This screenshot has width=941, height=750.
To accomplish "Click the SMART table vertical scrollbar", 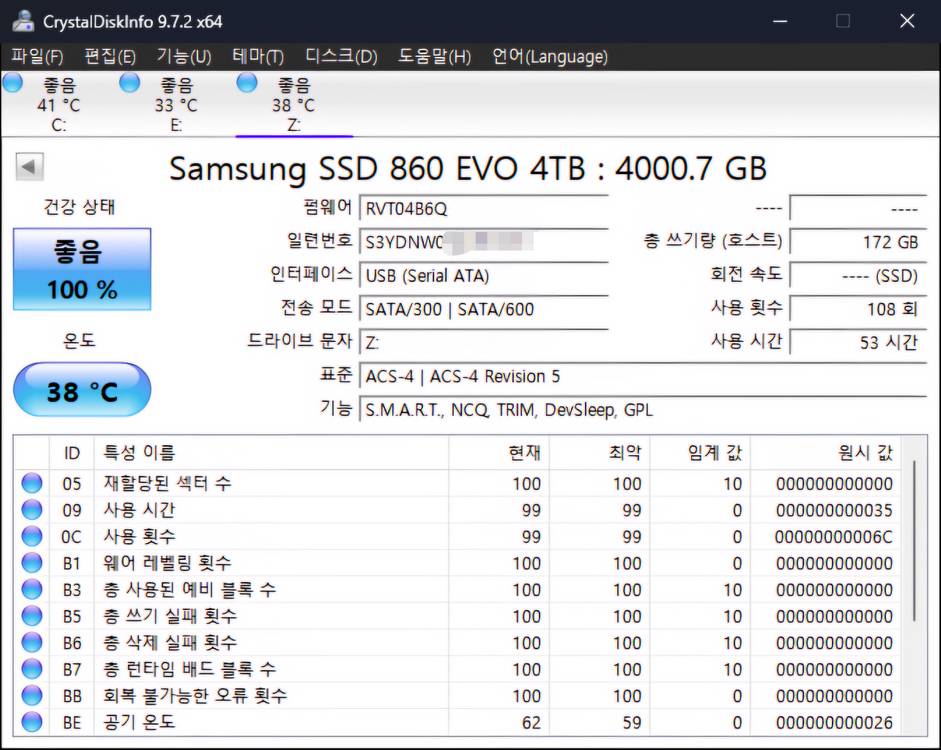I will tap(914, 540).
